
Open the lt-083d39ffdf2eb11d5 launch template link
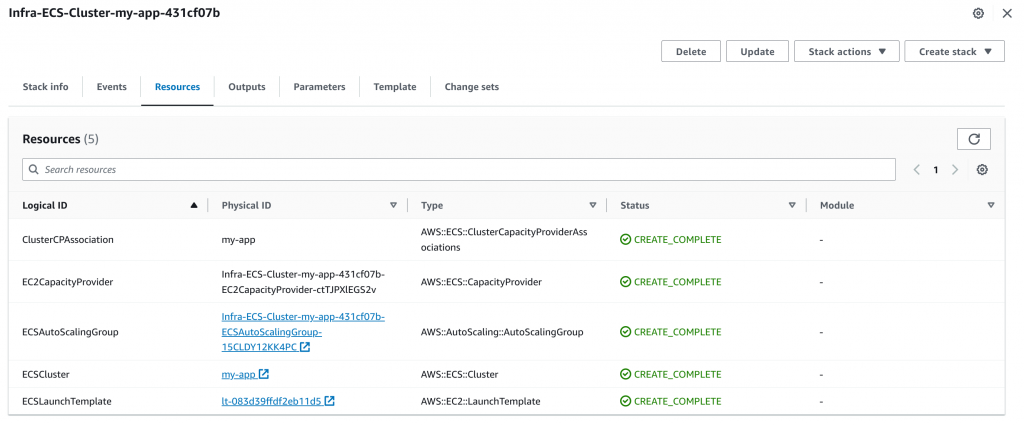tap(271, 401)
